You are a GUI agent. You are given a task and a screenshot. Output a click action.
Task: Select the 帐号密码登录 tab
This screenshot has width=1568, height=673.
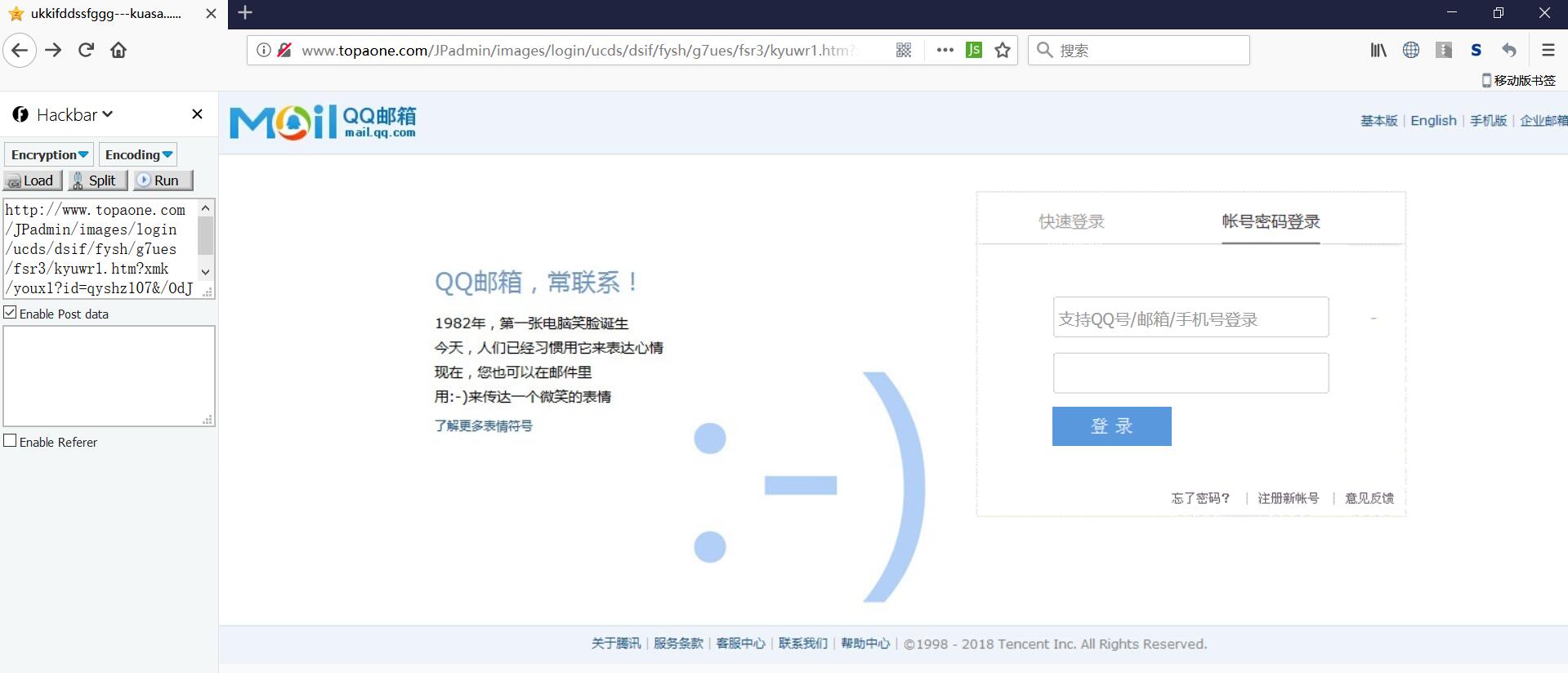1271,221
